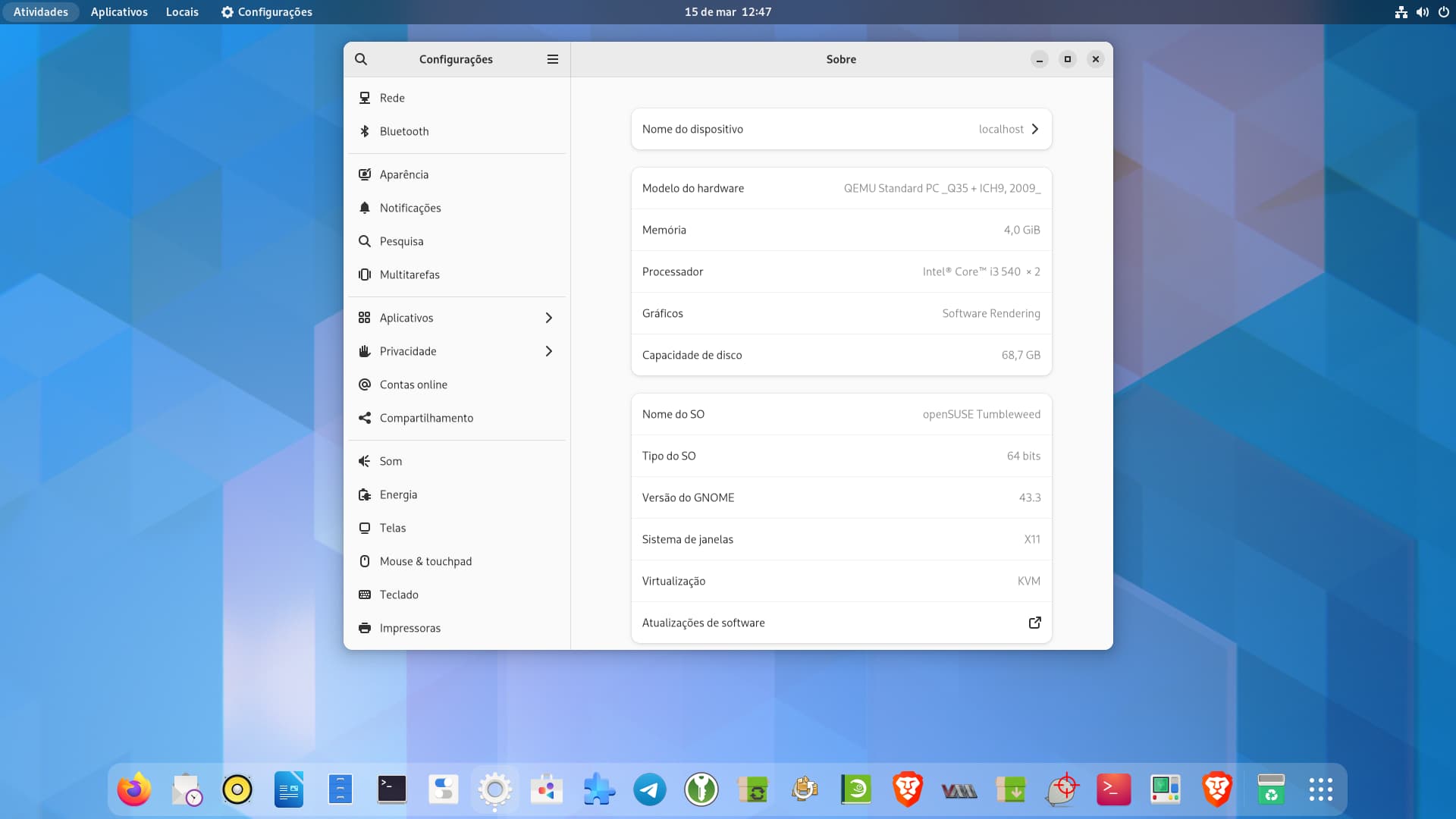Screen dimensions: 1456x819
Task: Open the Aplicativos menu in top bar
Action: tap(119, 12)
